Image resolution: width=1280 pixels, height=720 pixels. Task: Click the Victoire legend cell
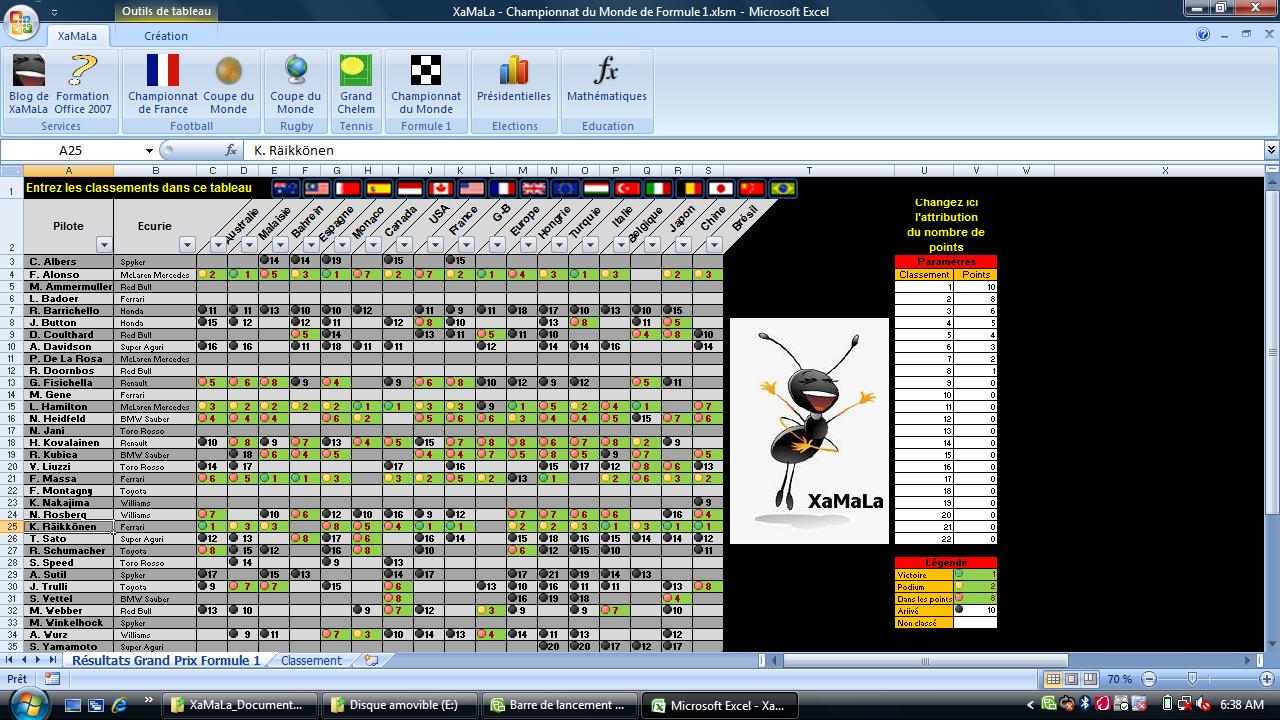(924, 575)
